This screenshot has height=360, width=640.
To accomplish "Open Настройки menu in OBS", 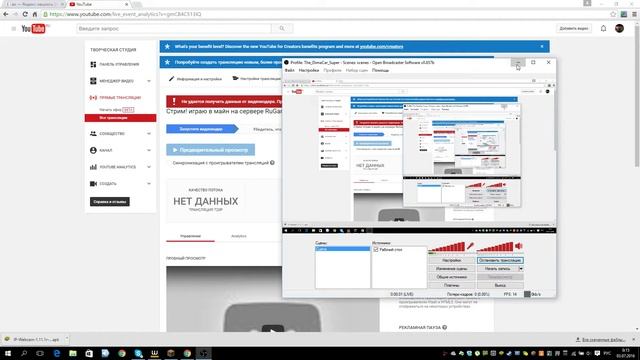I will 309,70.
